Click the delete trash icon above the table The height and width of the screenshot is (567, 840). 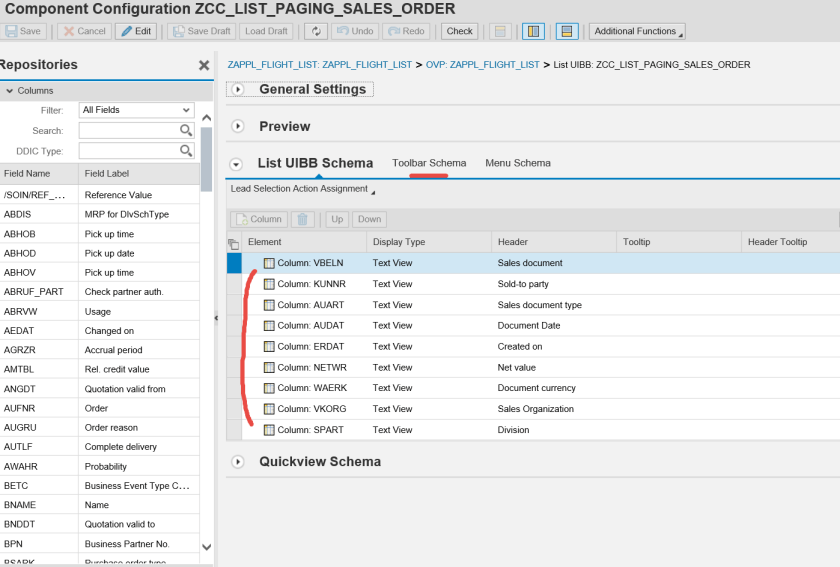click(x=304, y=219)
